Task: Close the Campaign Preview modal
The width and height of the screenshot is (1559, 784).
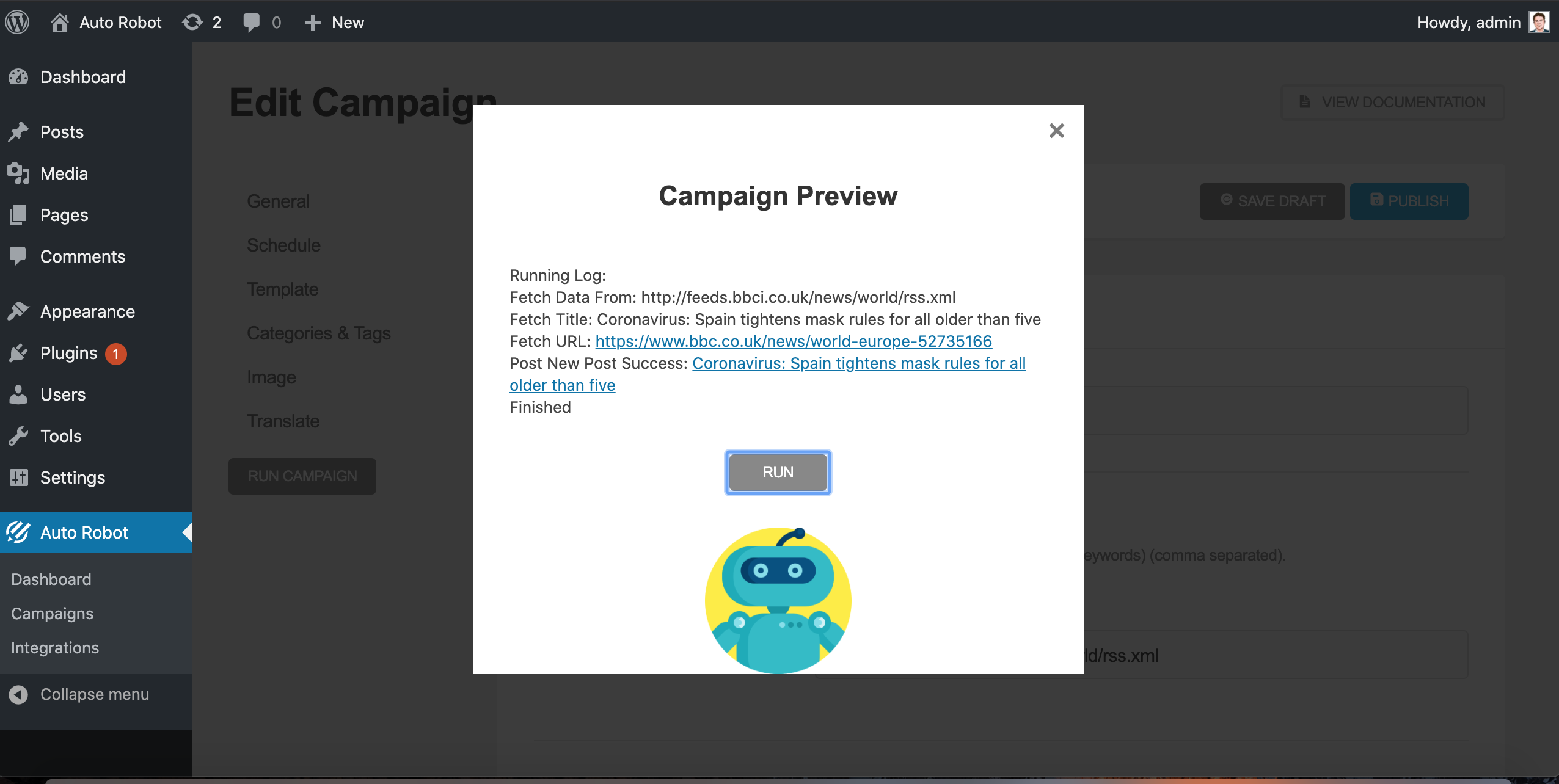Action: pos(1056,131)
